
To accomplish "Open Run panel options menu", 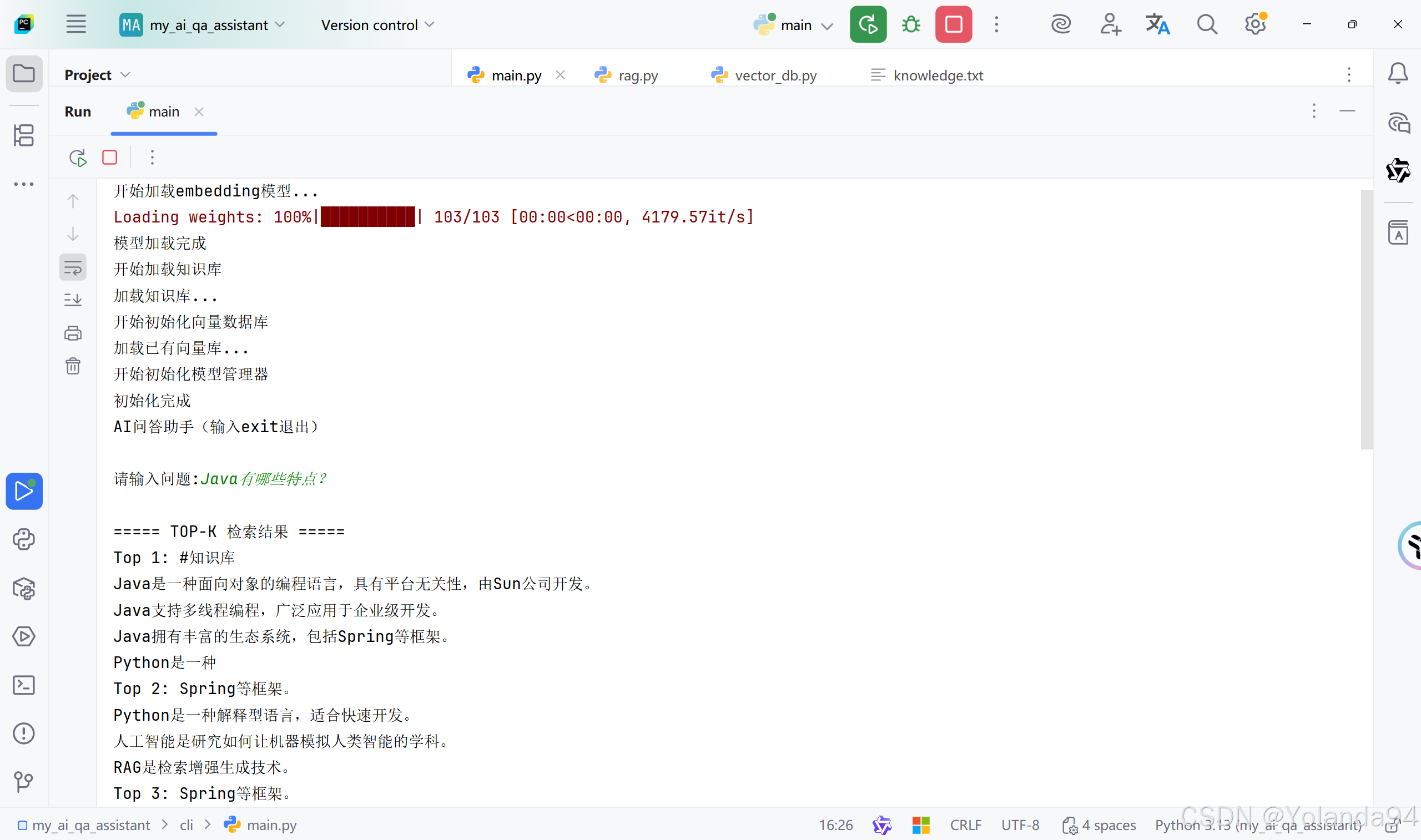I will [x=1314, y=111].
